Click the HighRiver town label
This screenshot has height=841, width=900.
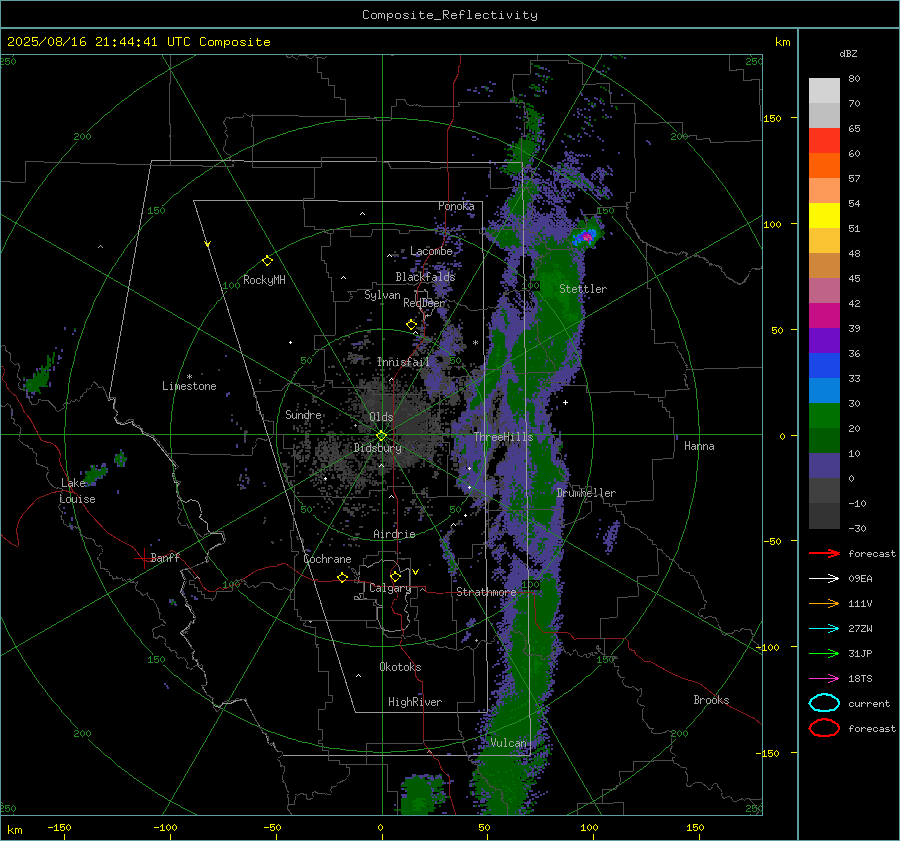415,702
